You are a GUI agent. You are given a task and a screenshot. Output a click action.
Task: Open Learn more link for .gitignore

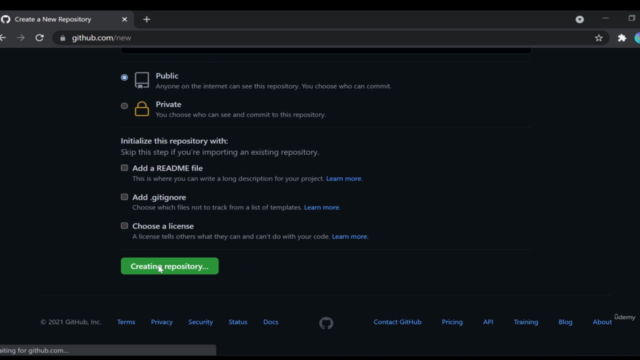click(322, 207)
